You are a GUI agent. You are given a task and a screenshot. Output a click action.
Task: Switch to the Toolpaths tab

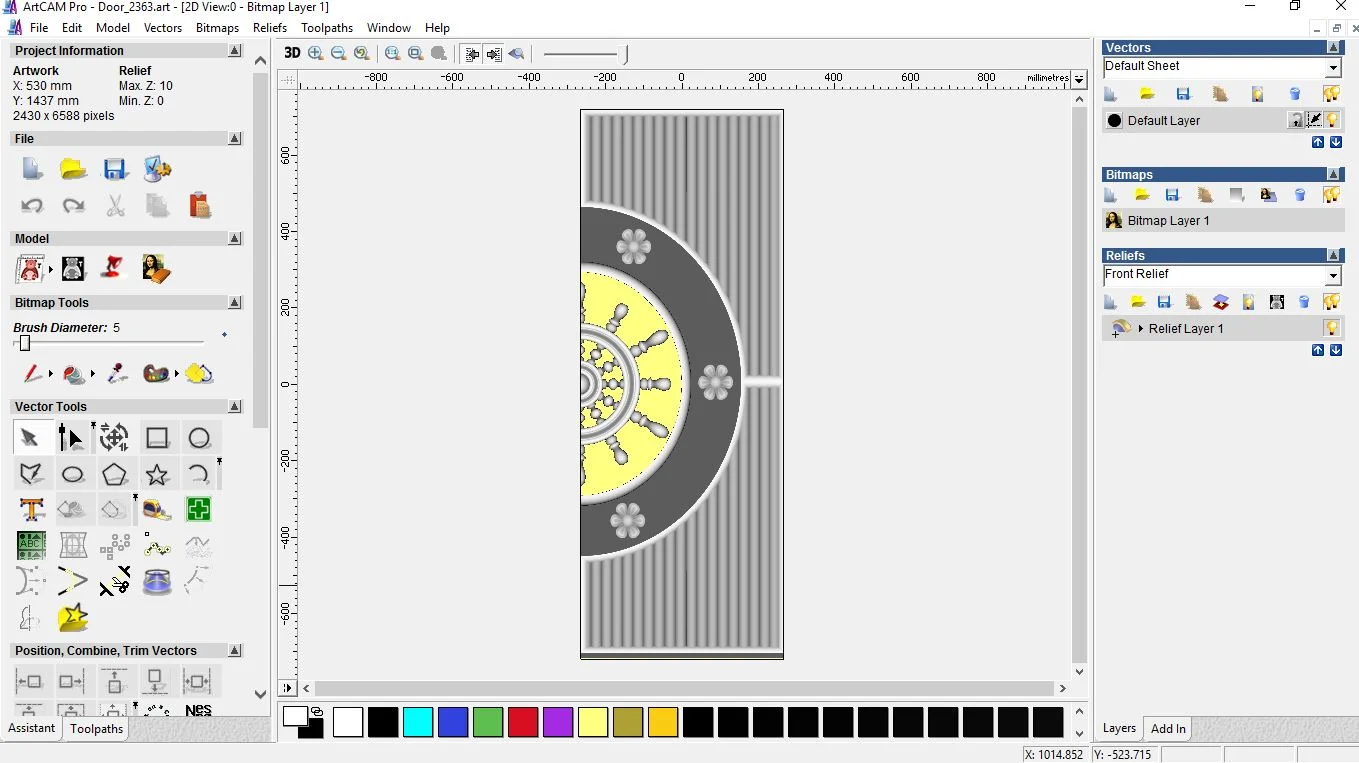[96, 729]
